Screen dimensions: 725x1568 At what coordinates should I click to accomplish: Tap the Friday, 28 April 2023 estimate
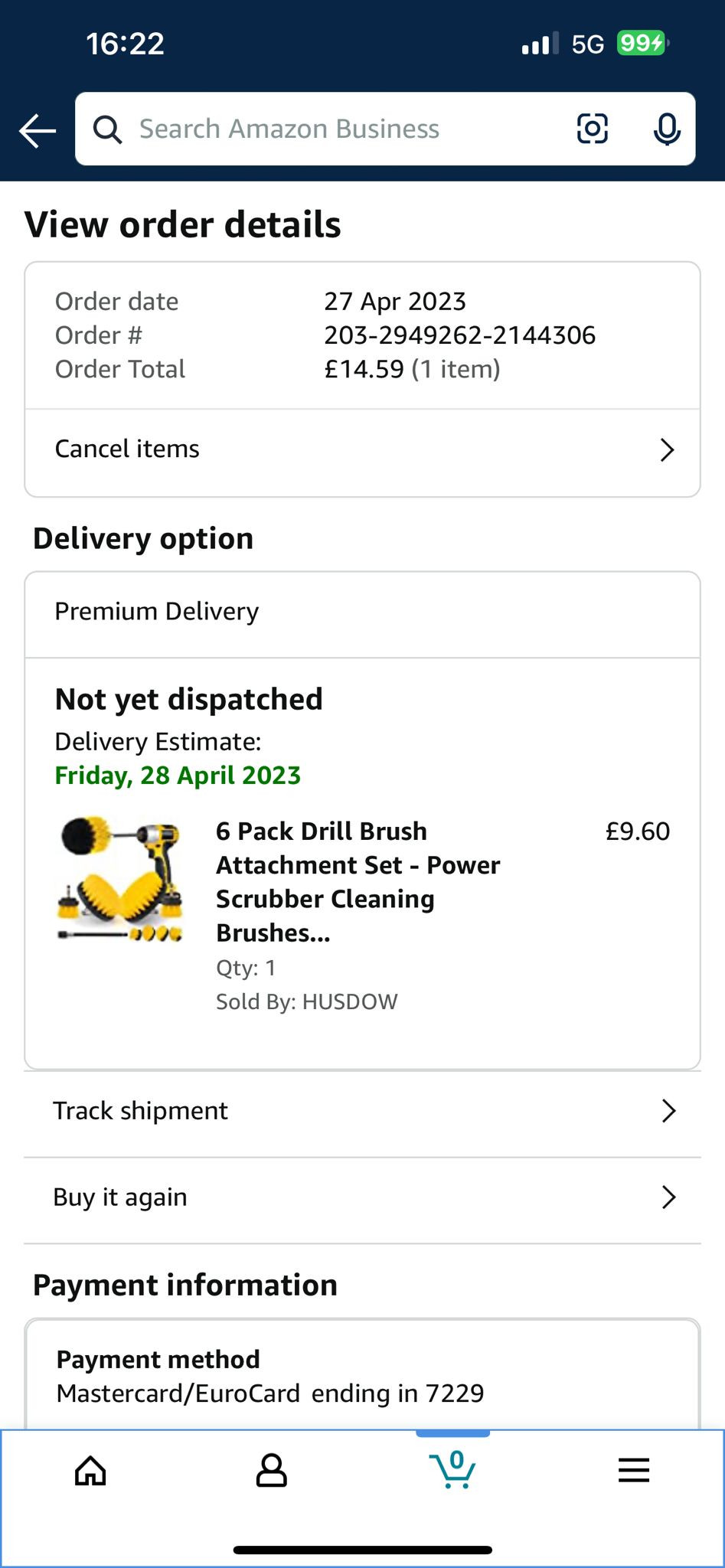point(178,776)
